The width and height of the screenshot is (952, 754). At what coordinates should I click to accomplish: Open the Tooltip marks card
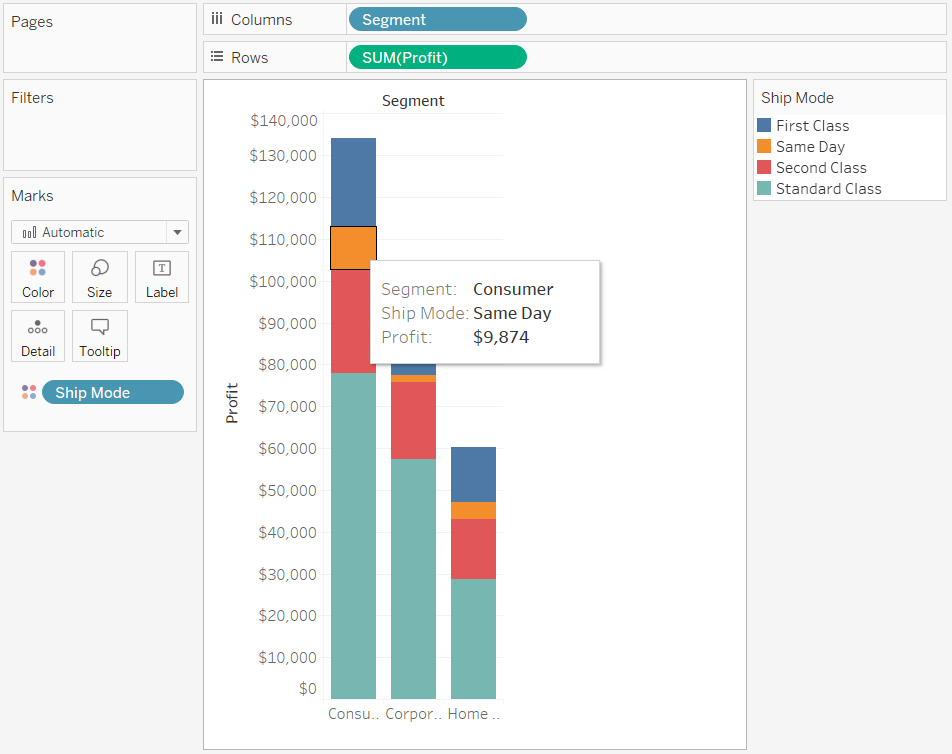[x=99, y=336]
